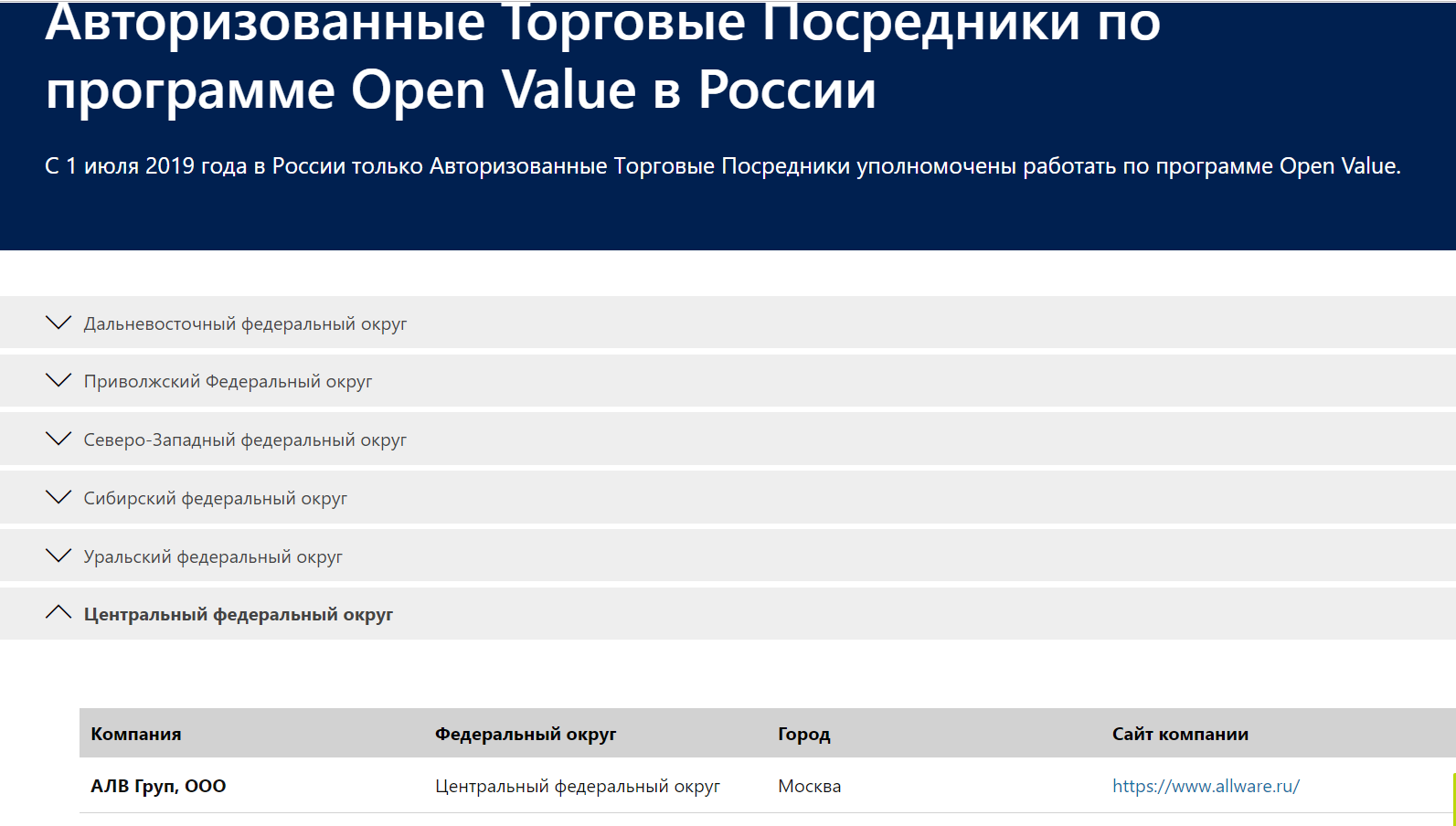Expand the Приволжский Федеральный округ chevron

(x=58, y=380)
